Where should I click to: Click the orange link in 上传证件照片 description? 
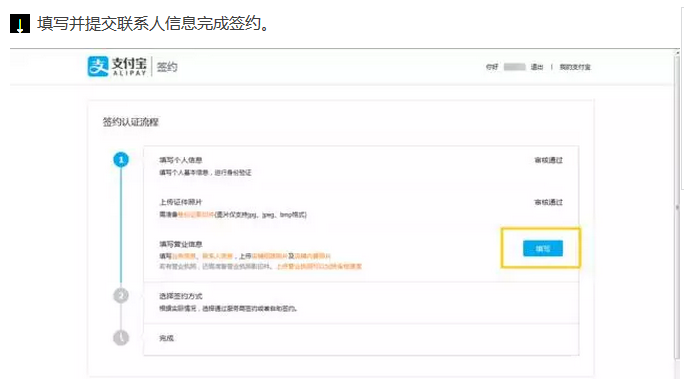click(196, 215)
